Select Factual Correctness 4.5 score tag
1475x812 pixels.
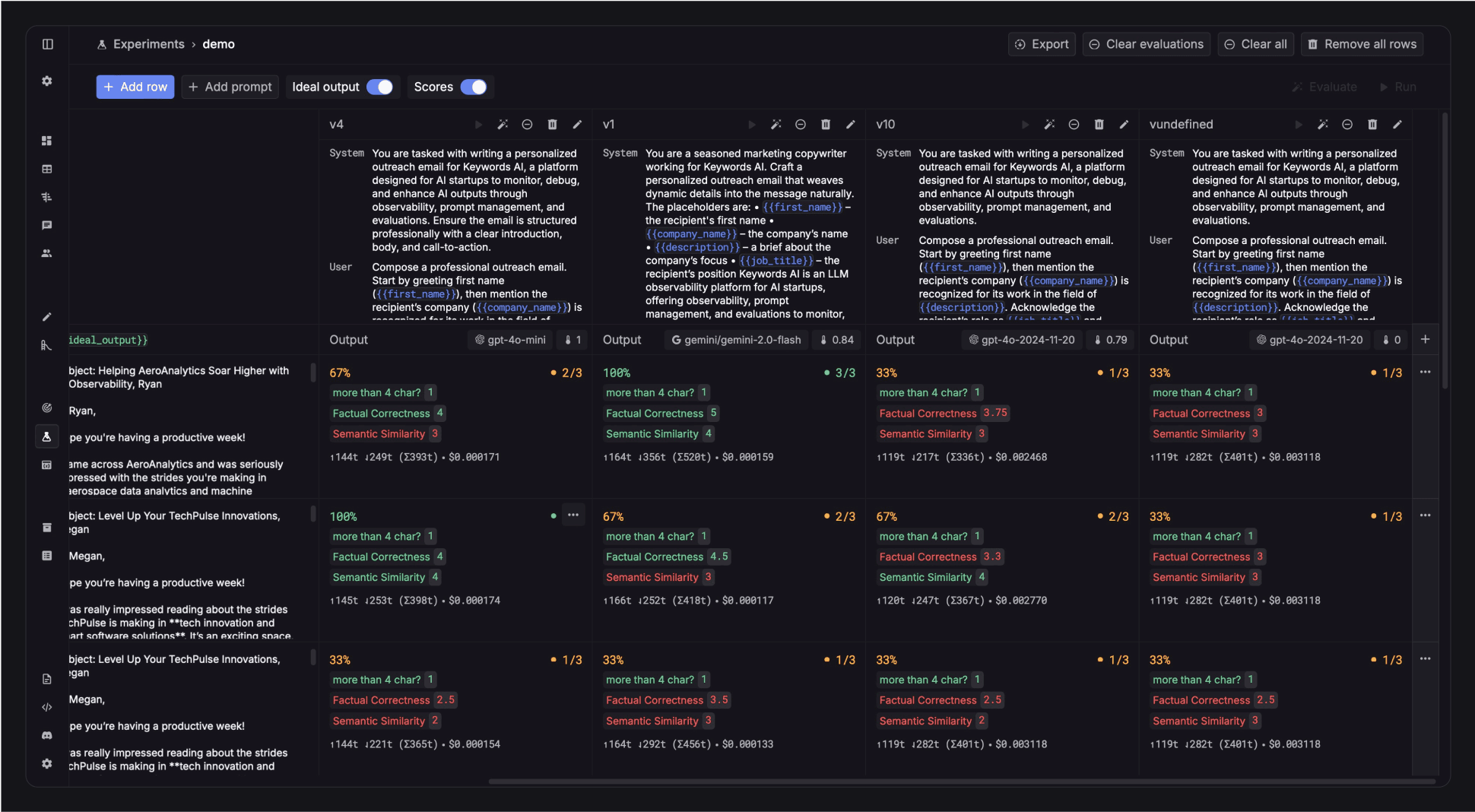[x=667, y=557]
